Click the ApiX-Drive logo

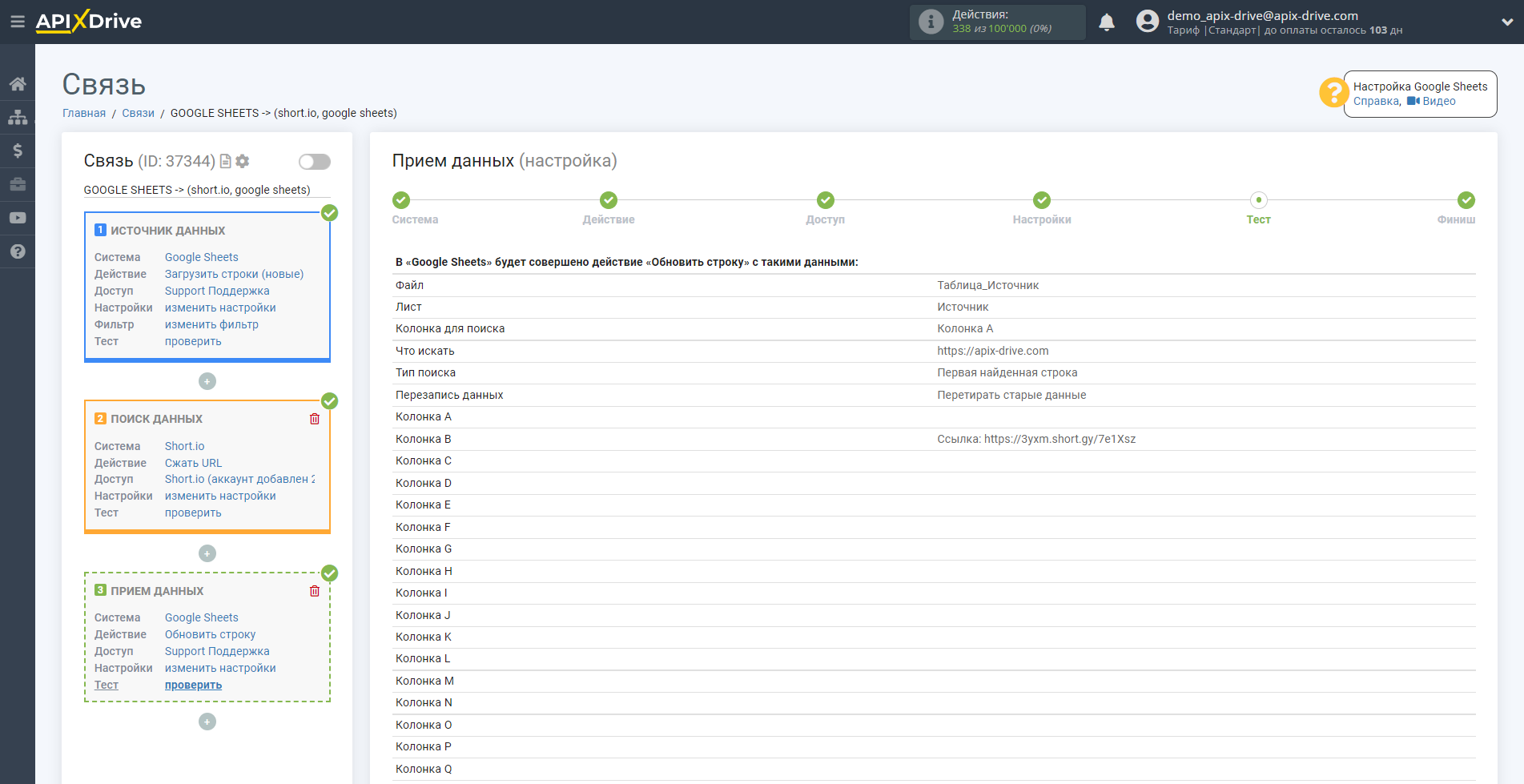[89, 22]
